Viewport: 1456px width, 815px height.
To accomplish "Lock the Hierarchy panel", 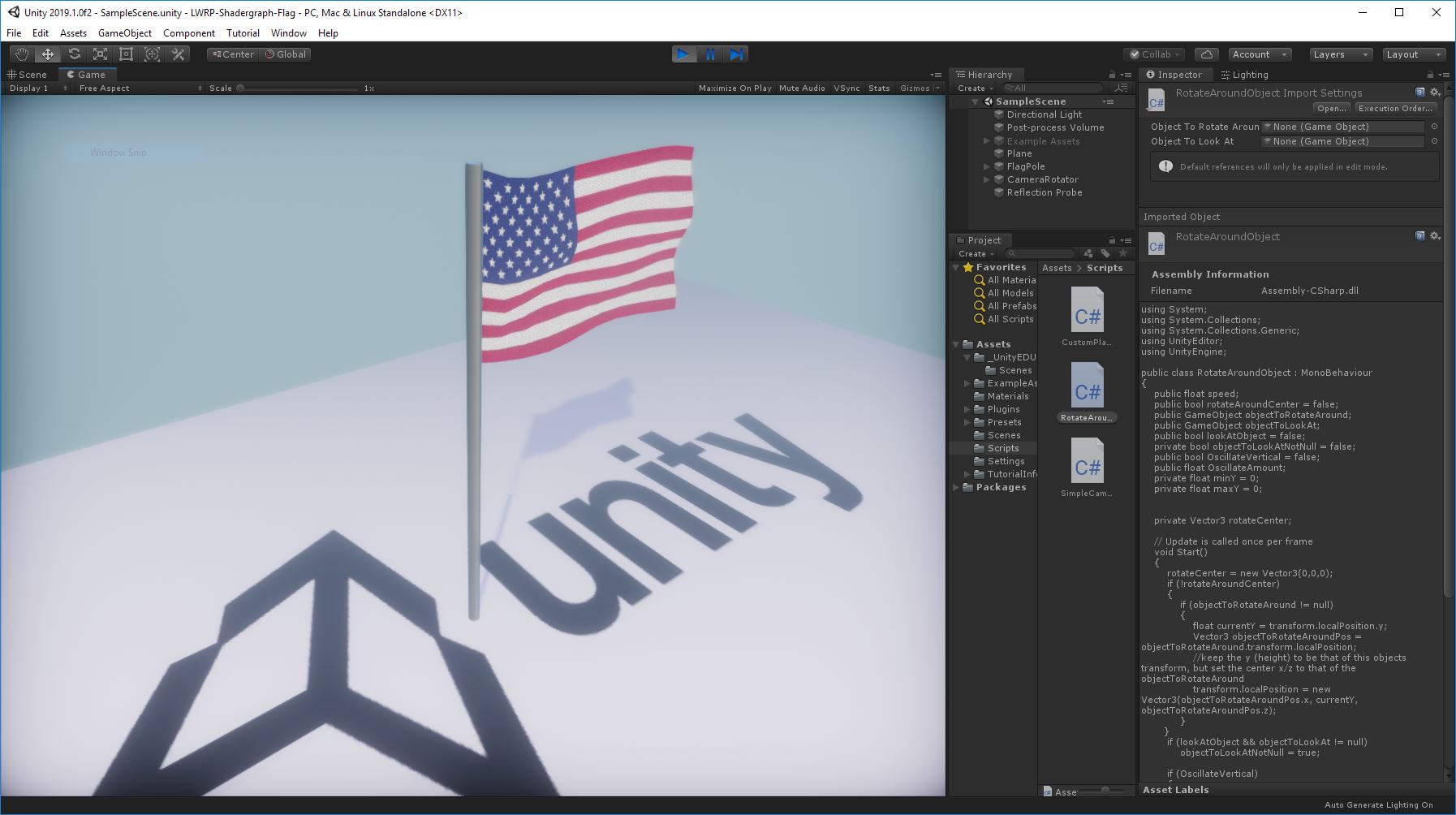I will click(1112, 75).
